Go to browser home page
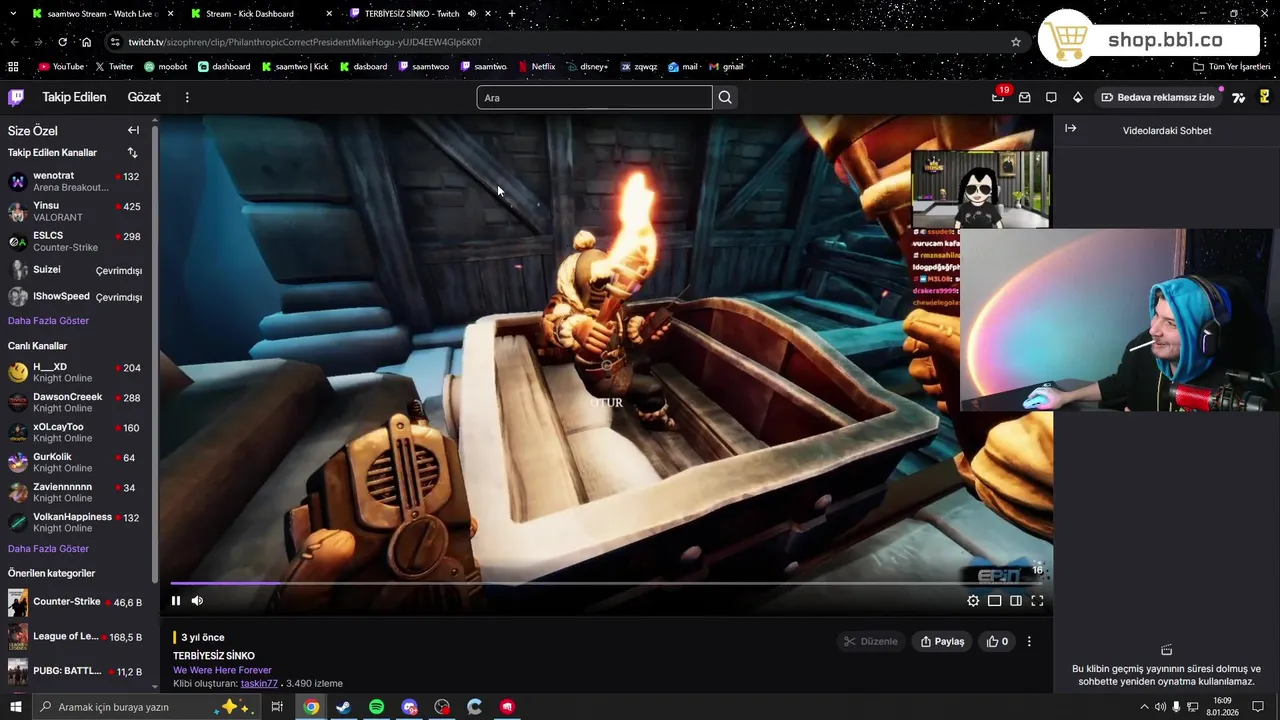The width and height of the screenshot is (1280, 720). 86,42
